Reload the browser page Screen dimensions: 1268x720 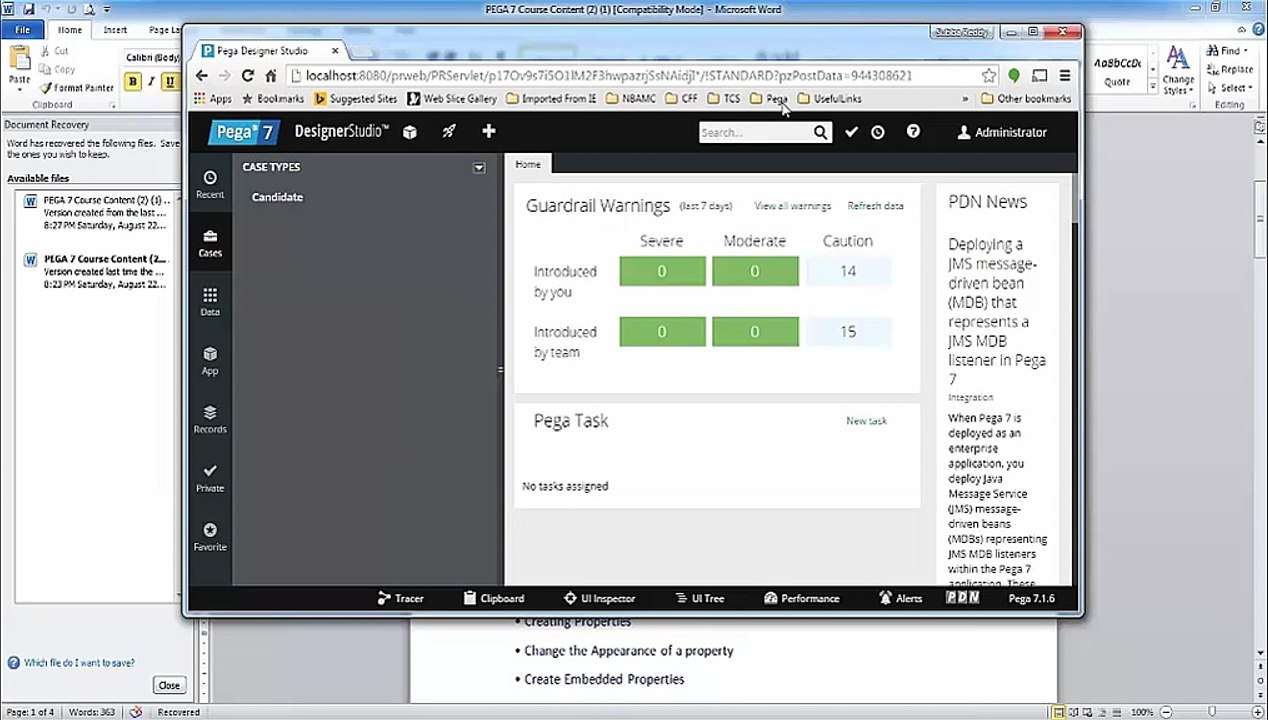coord(247,76)
